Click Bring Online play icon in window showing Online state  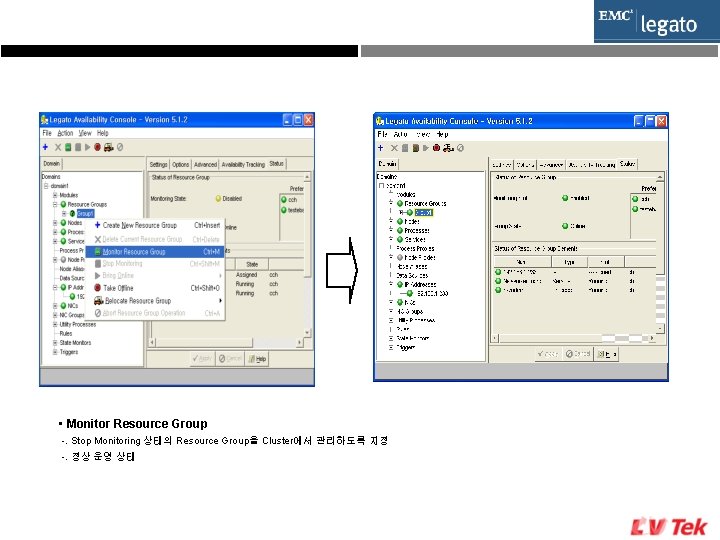426,148
